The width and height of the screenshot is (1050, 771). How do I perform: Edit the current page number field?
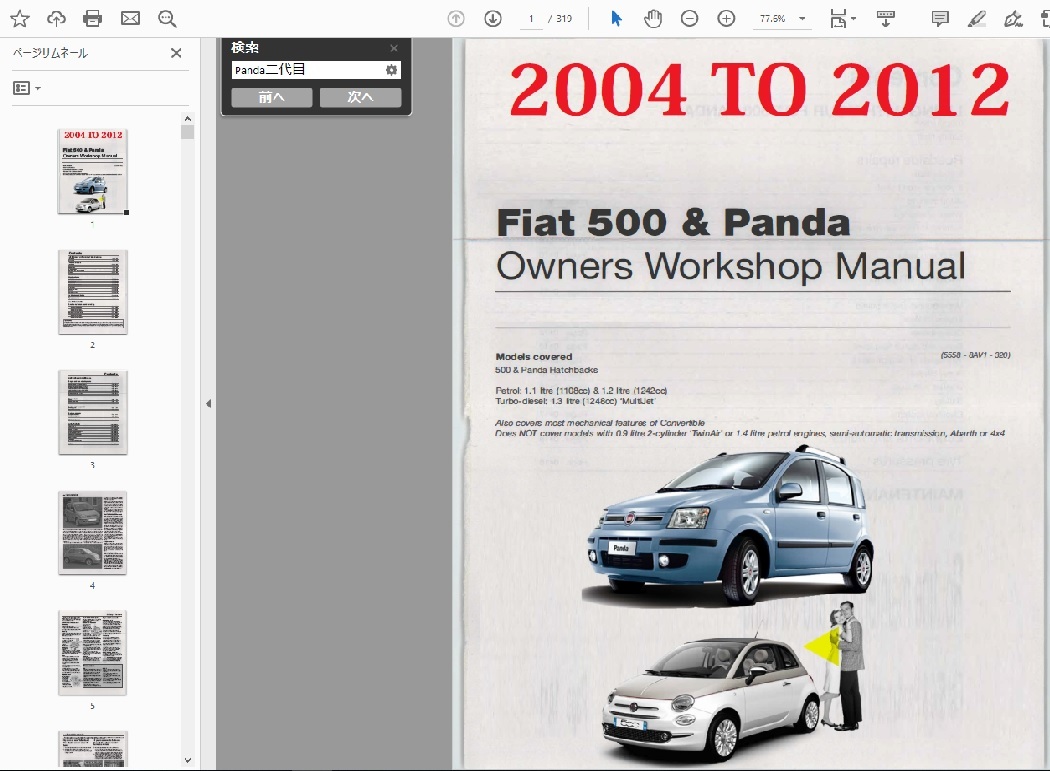coord(531,19)
